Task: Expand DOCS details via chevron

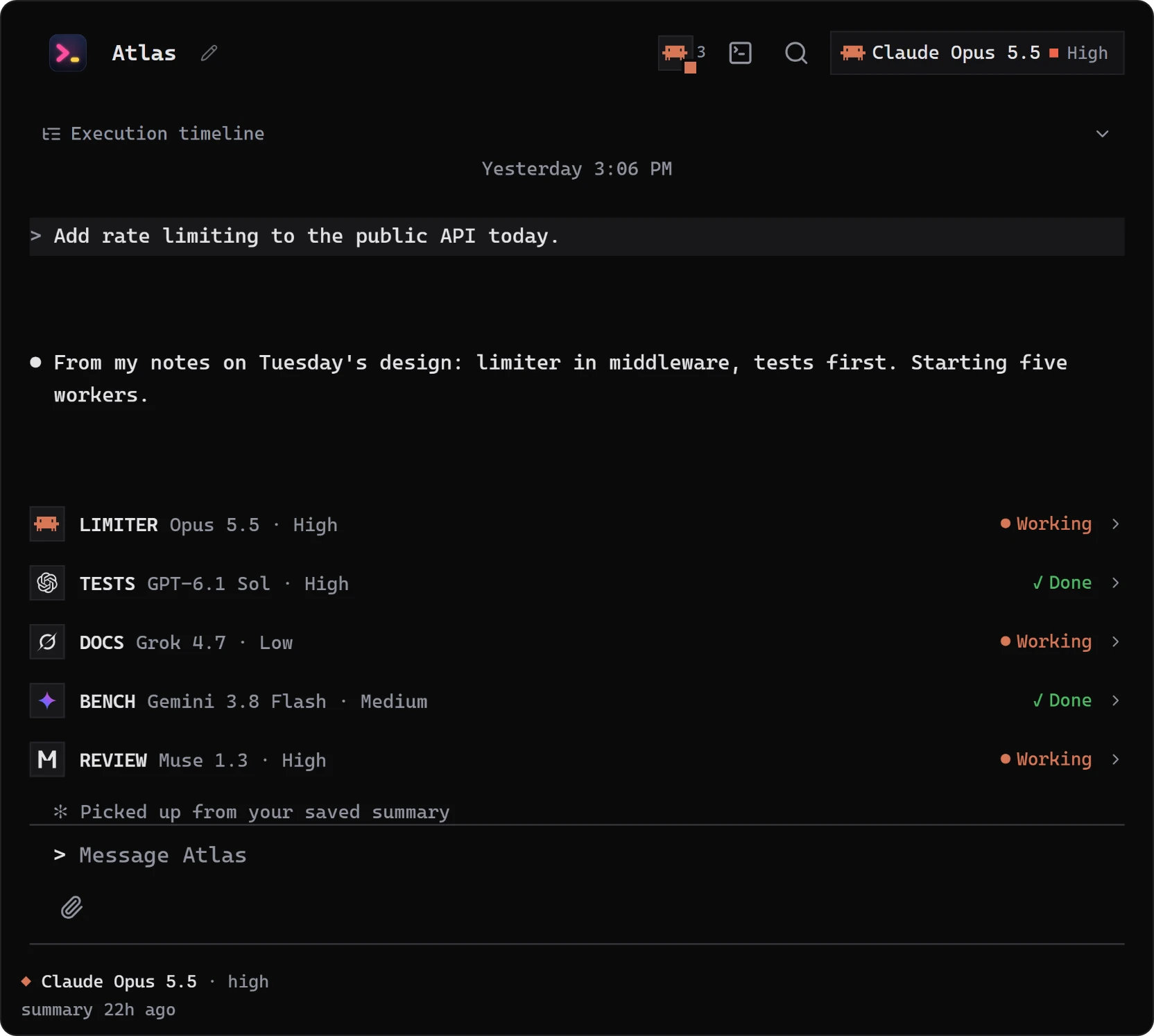Action: (1115, 642)
